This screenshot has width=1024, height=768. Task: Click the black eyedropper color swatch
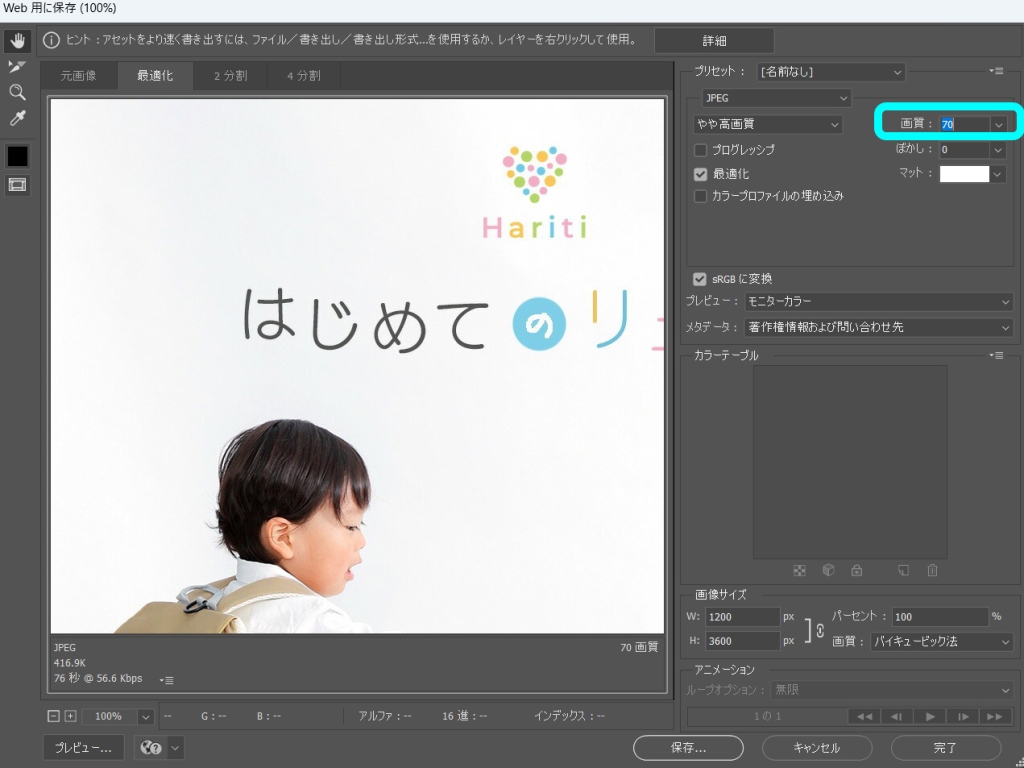point(17,156)
